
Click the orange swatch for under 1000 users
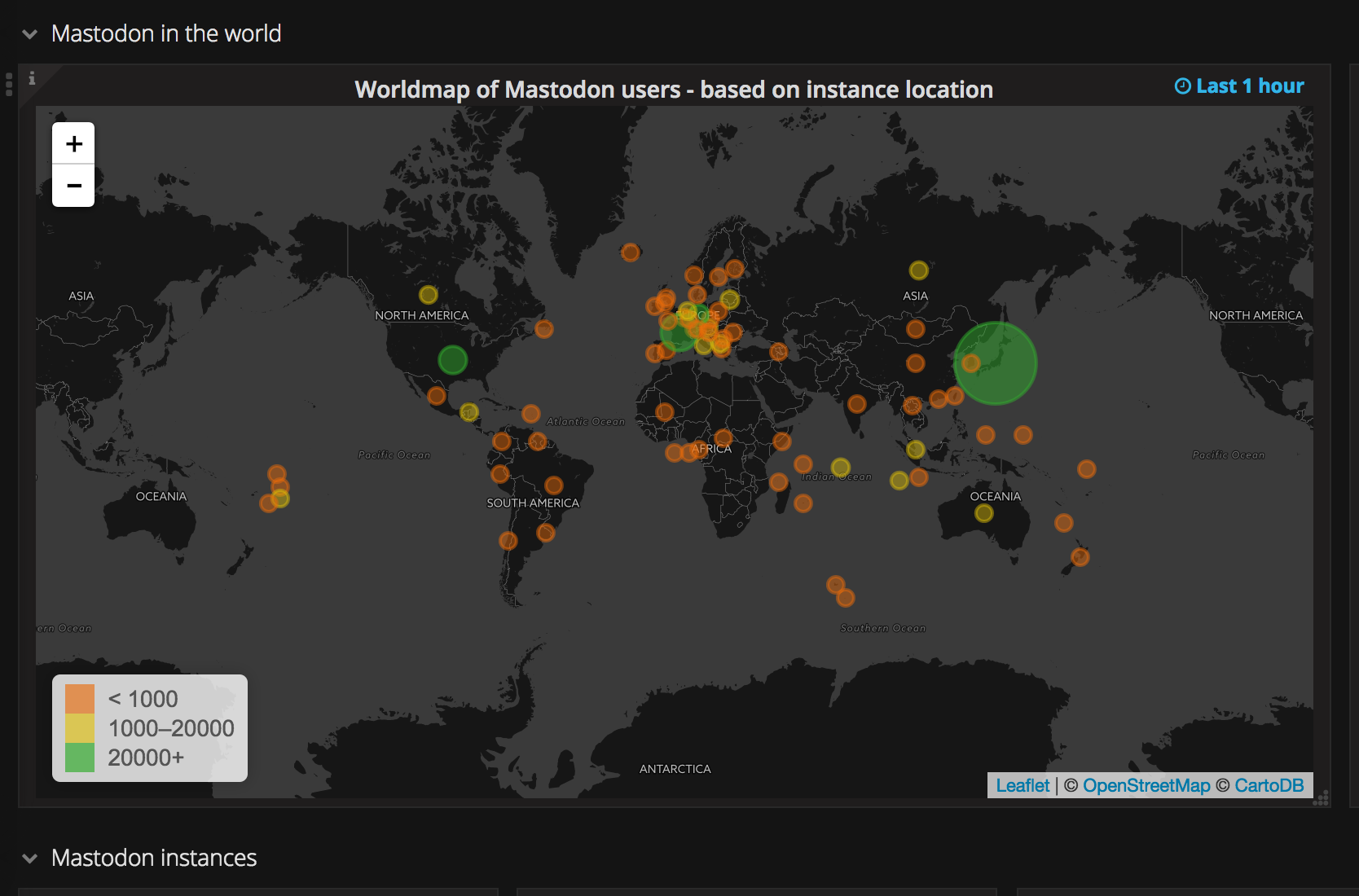coord(77,698)
